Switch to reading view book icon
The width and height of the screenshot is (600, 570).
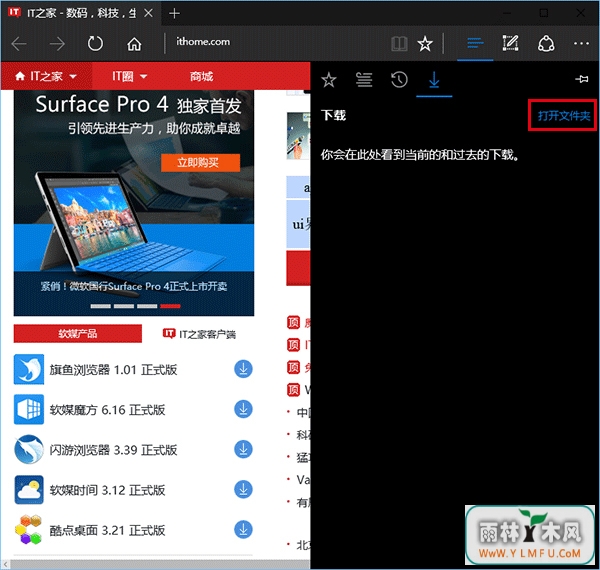[x=399, y=44]
